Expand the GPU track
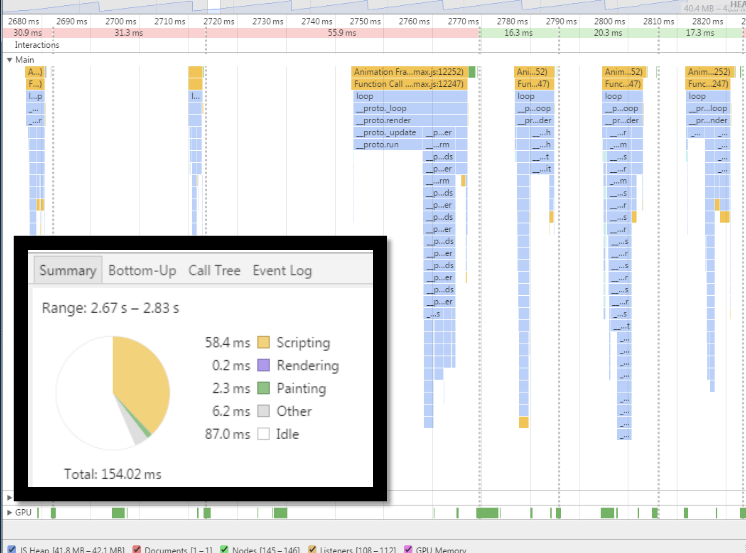The image size is (746, 553). [9, 513]
